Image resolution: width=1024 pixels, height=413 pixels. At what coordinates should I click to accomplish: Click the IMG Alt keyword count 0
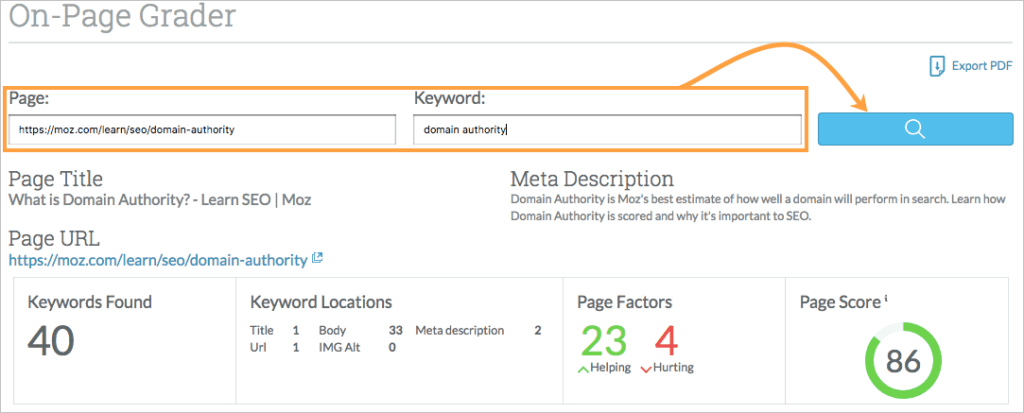(x=392, y=348)
